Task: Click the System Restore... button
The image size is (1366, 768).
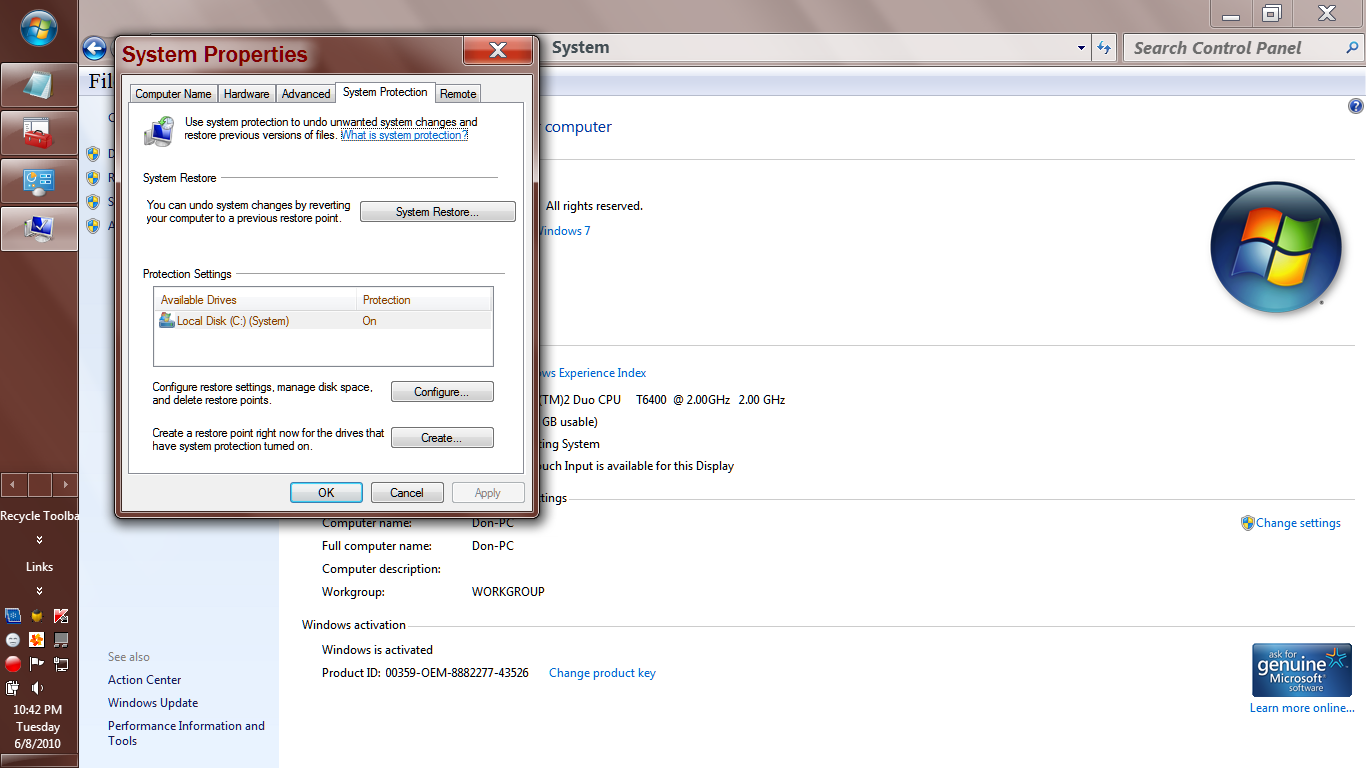Action: tap(438, 211)
